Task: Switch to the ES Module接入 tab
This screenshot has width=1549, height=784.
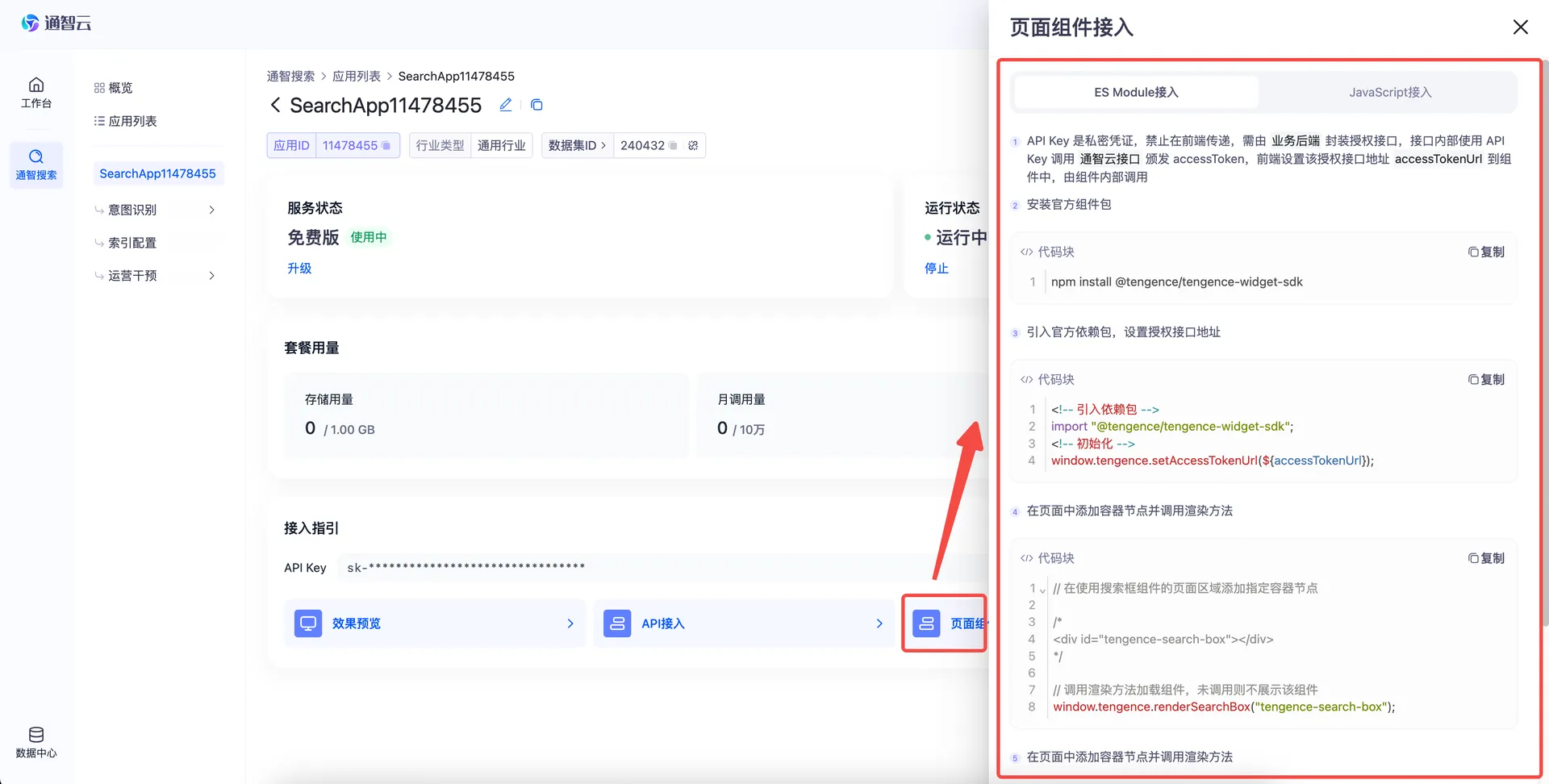Action: (1136, 92)
